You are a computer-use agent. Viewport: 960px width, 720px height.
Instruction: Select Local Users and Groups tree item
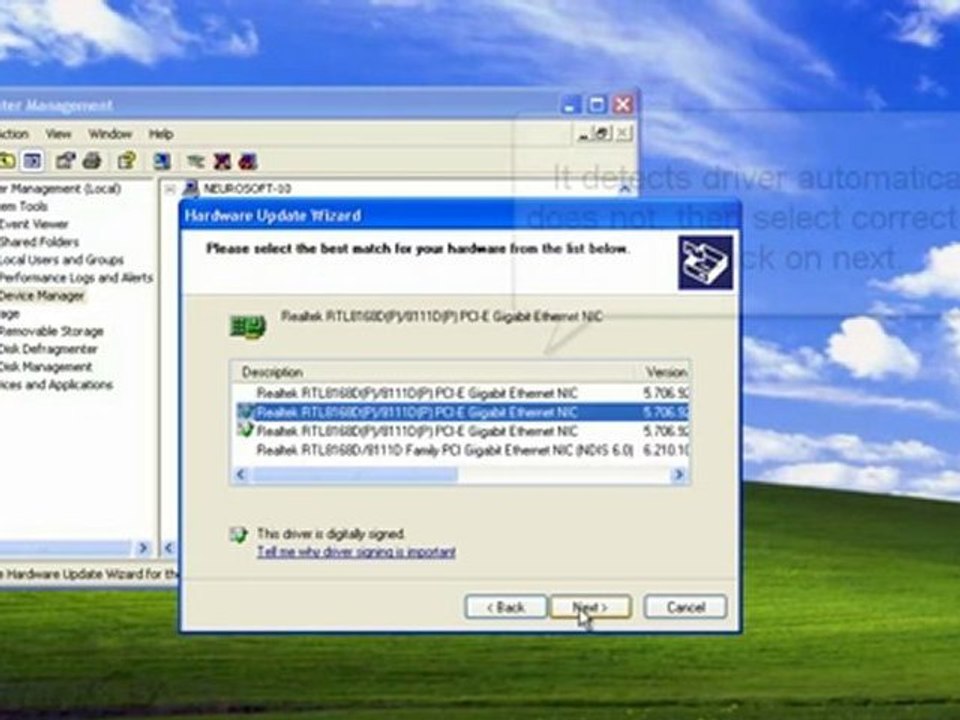coord(61,260)
